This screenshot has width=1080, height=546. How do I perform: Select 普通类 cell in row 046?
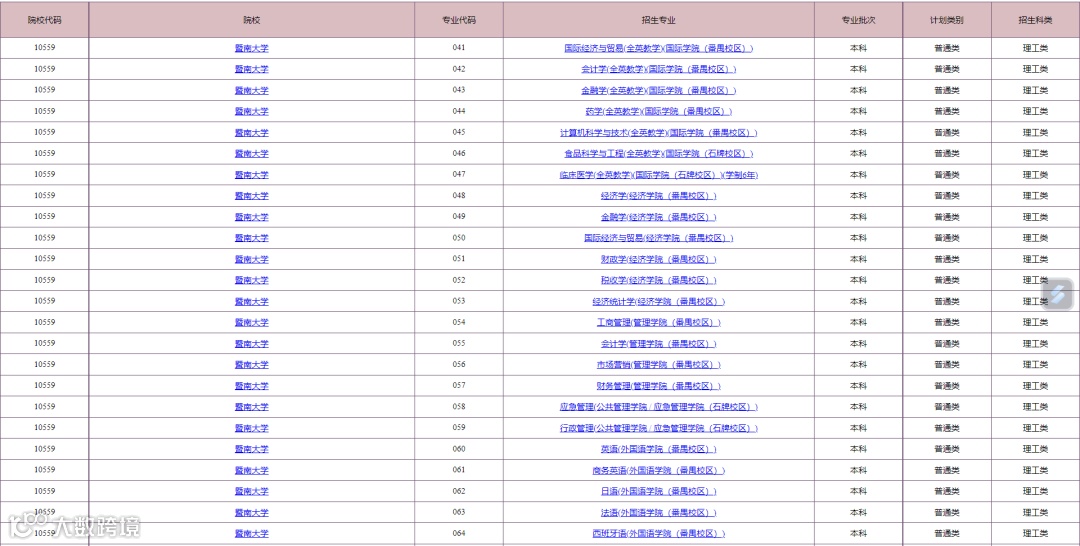tap(947, 154)
